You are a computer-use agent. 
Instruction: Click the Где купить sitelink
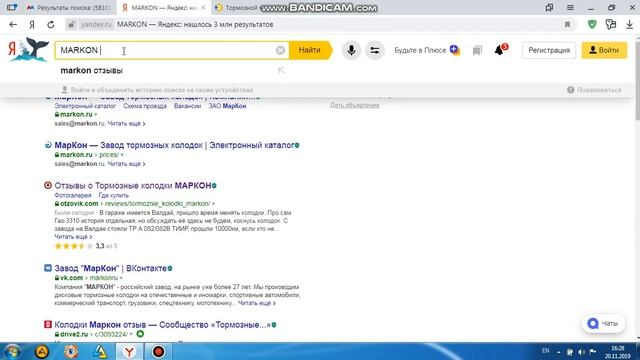tap(113, 196)
